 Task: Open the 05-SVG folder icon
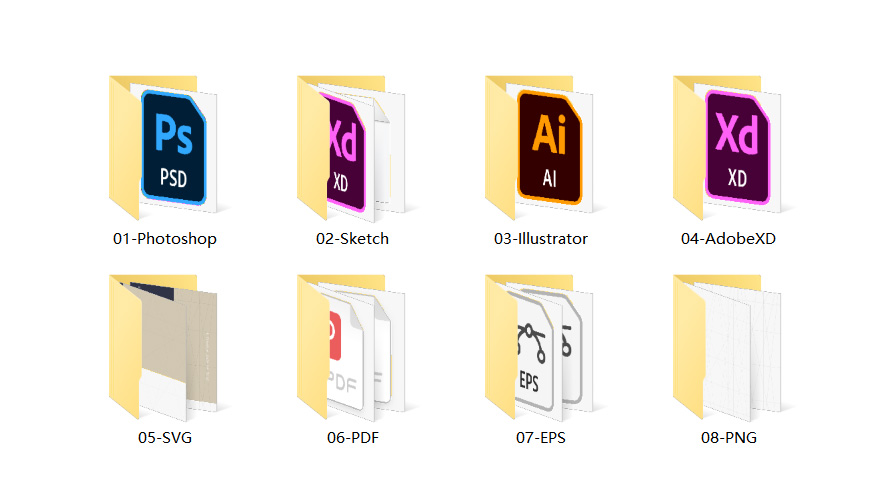click(x=165, y=346)
